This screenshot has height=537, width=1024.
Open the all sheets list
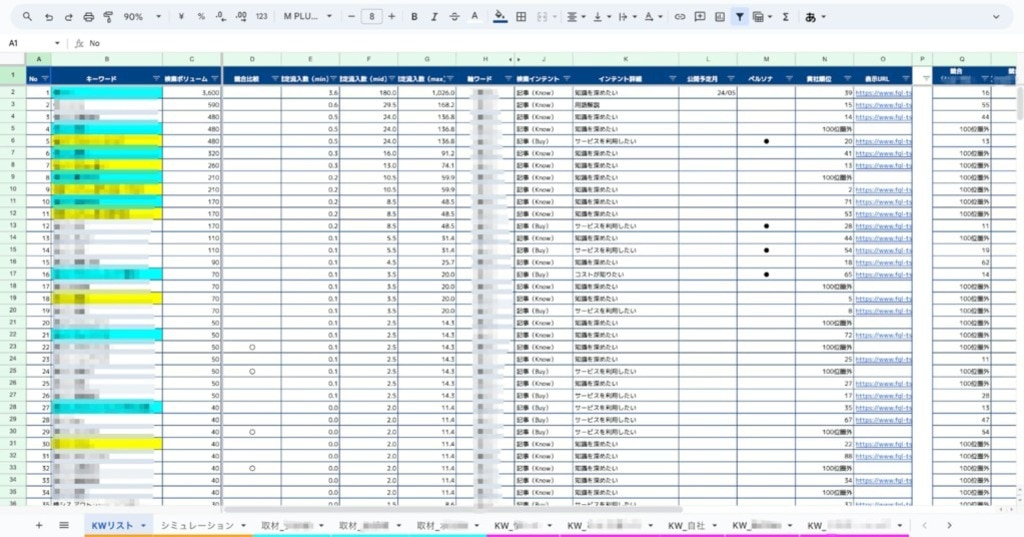click(63, 525)
